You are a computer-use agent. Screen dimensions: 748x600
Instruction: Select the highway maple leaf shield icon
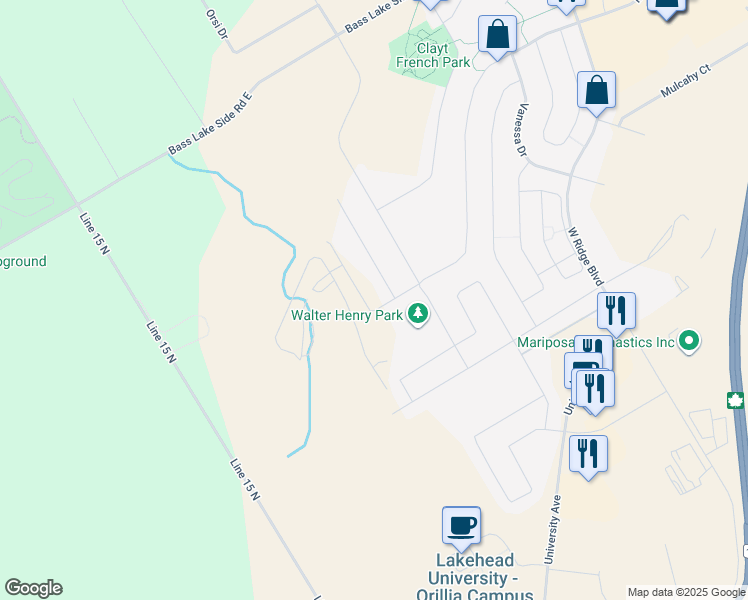click(736, 401)
